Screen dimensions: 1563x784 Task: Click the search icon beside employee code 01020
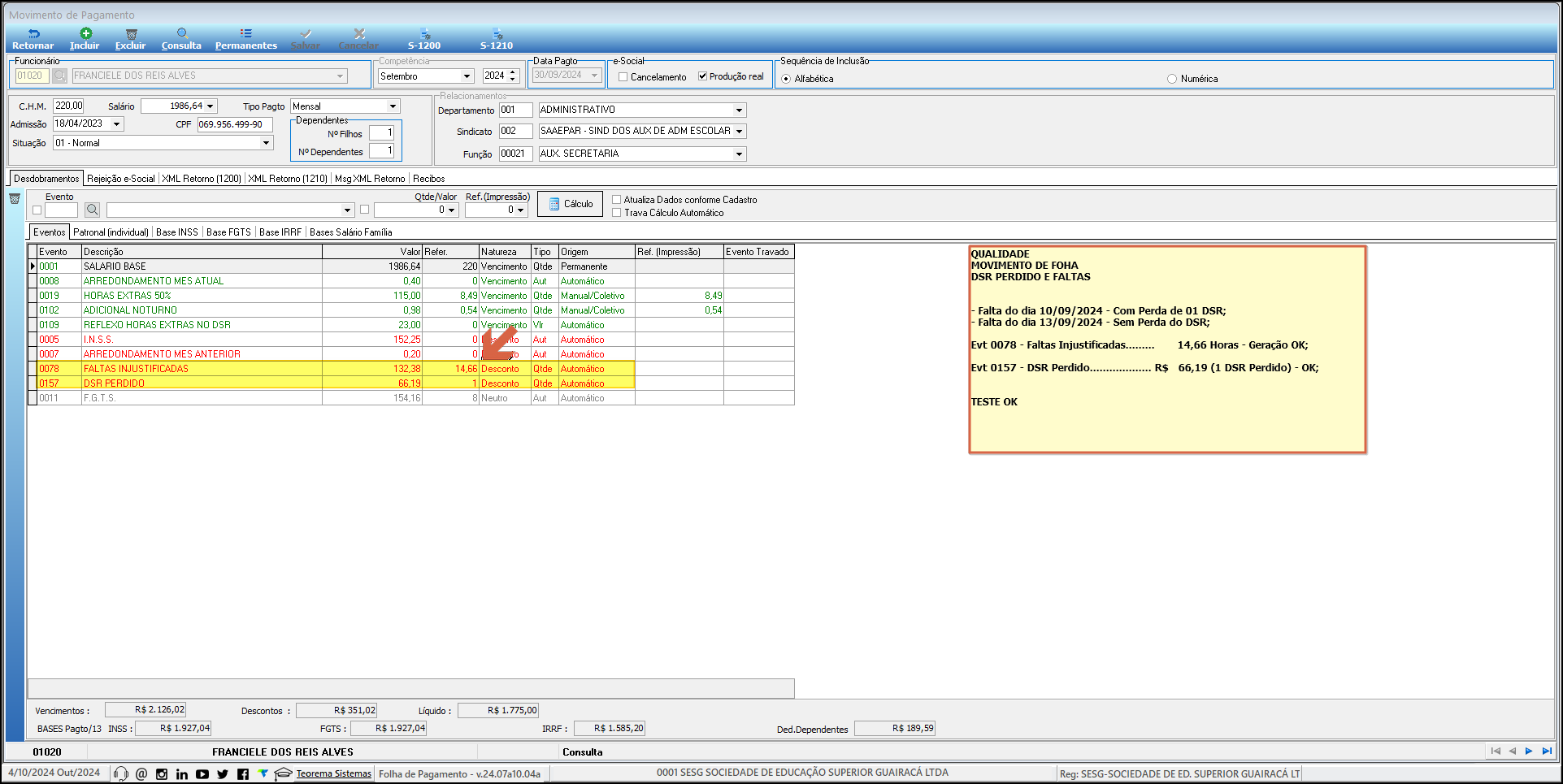tap(59, 76)
